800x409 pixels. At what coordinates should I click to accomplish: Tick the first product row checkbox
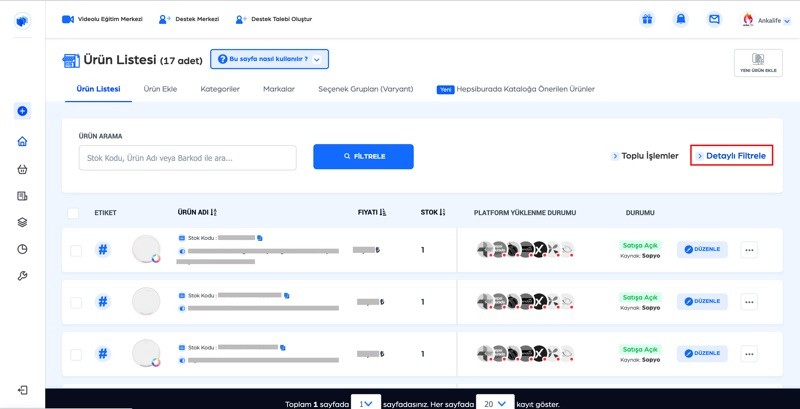76,250
